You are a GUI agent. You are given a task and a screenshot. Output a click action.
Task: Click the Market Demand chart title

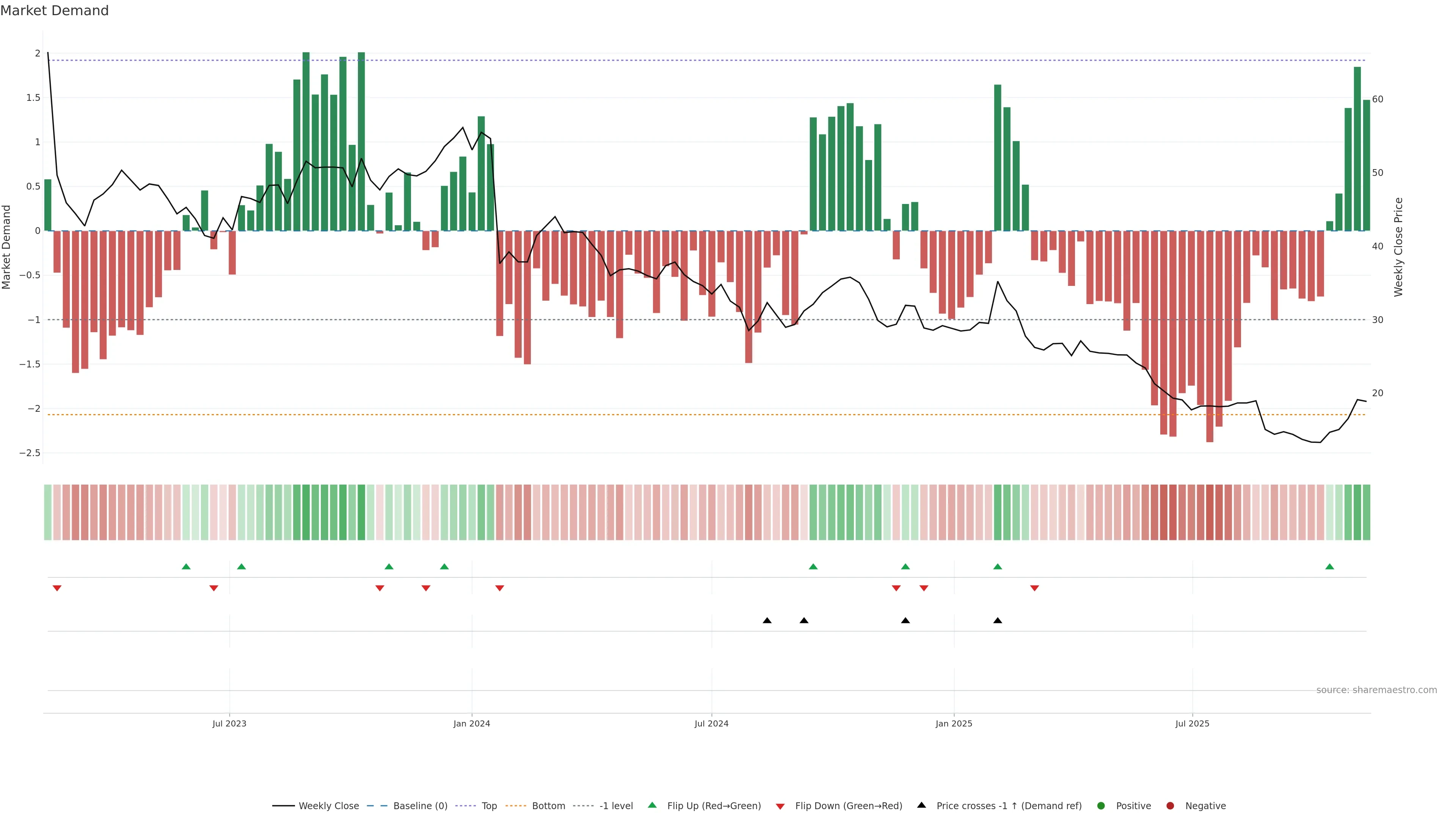pos(54,11)
